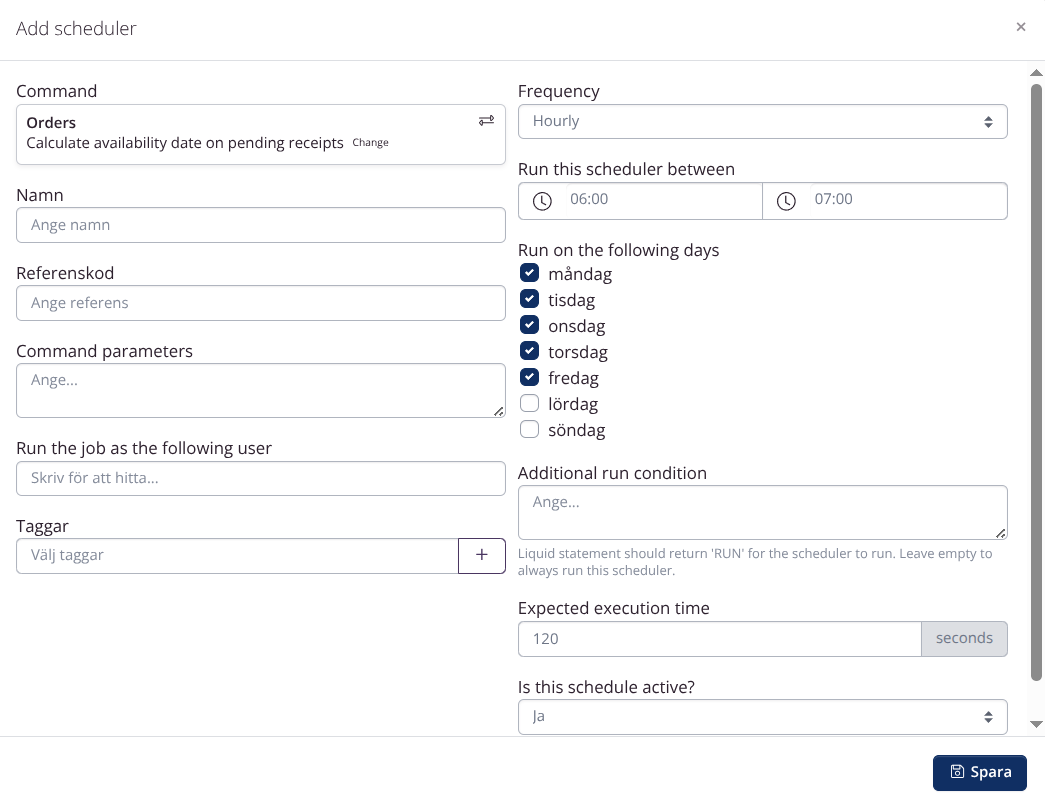Click the scrollbar up arrow
Image resolution: width=1045 pixels, height=804 pixels.
(x=1036, y=73)
